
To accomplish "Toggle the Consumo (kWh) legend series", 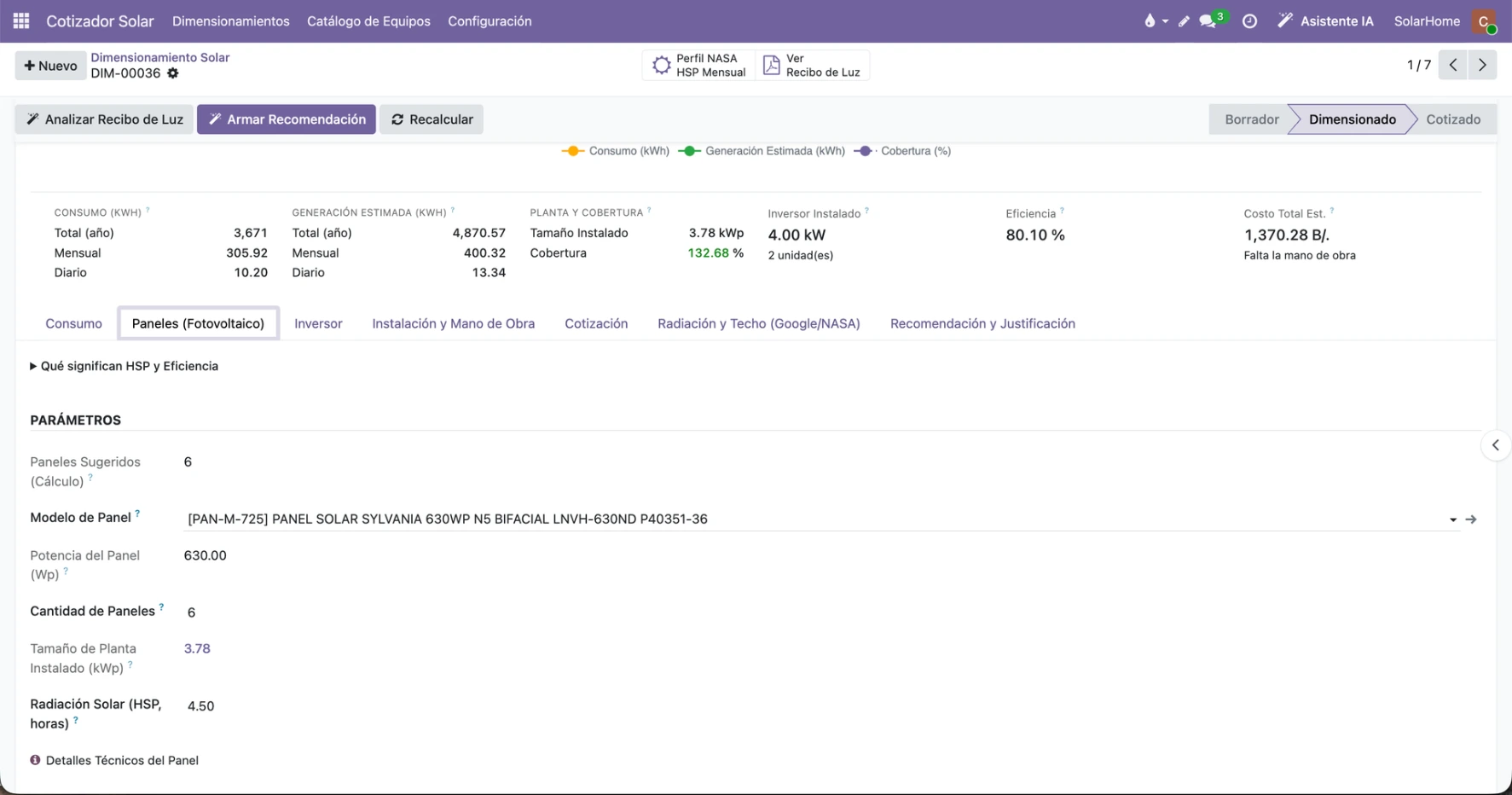I will pos(616,151).
